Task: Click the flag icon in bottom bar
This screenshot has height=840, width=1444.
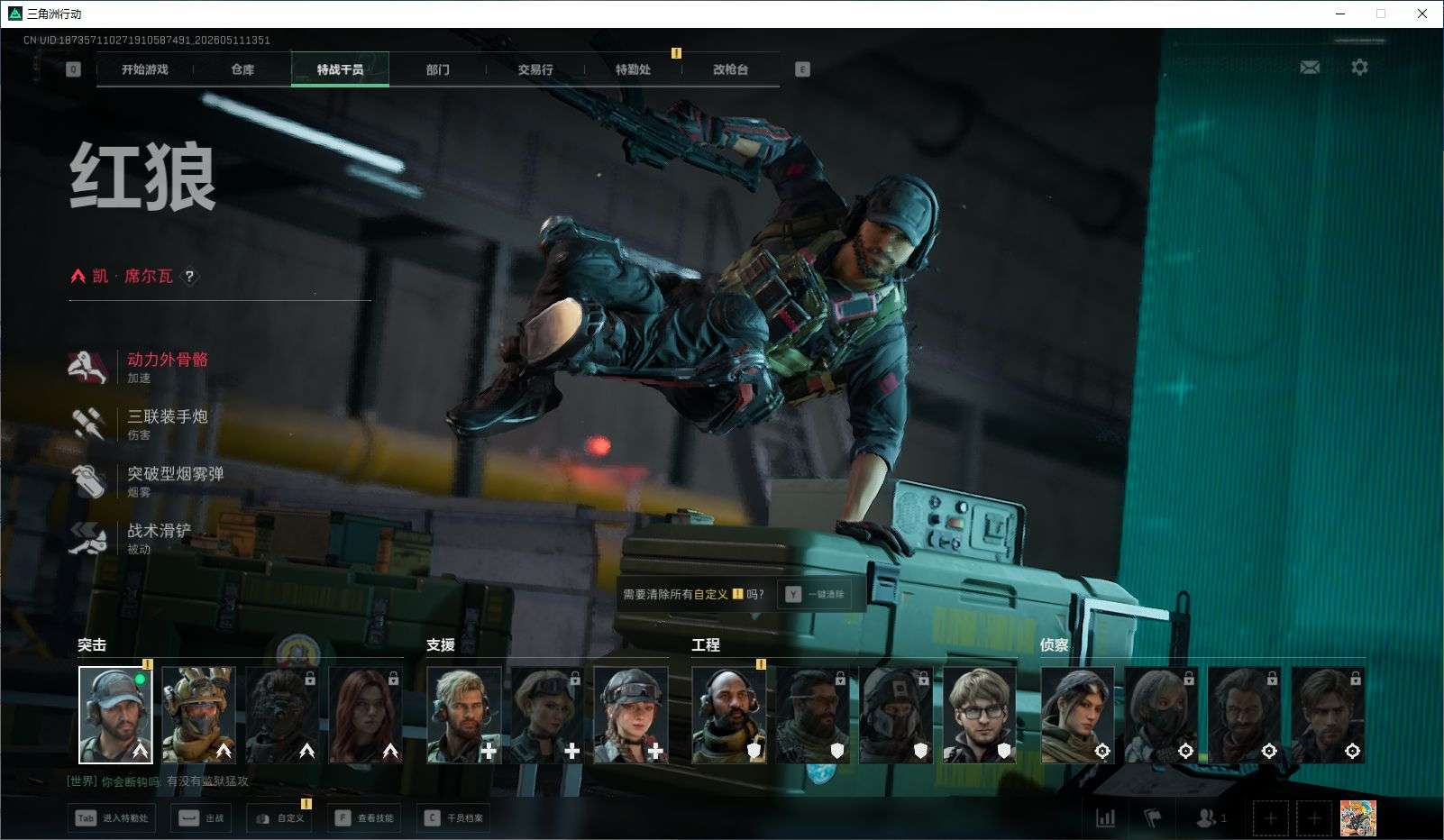Action: pyautogui.click(x=1153, y=817)
